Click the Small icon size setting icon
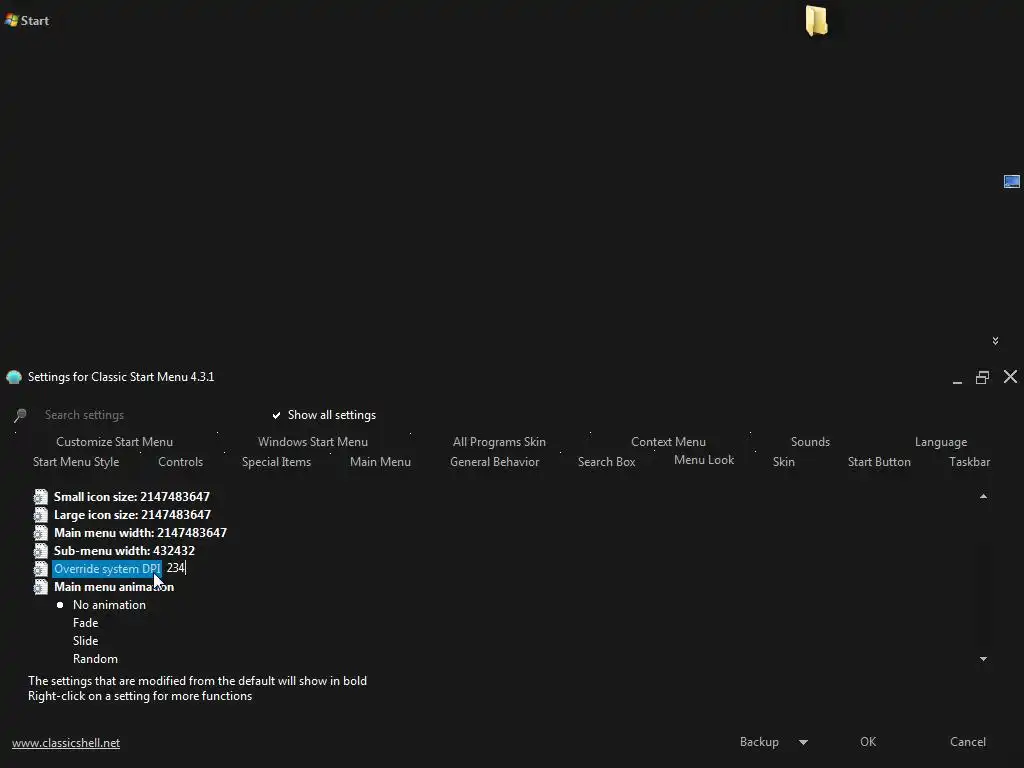The image size is (1024, 768). tap(40, 497)
